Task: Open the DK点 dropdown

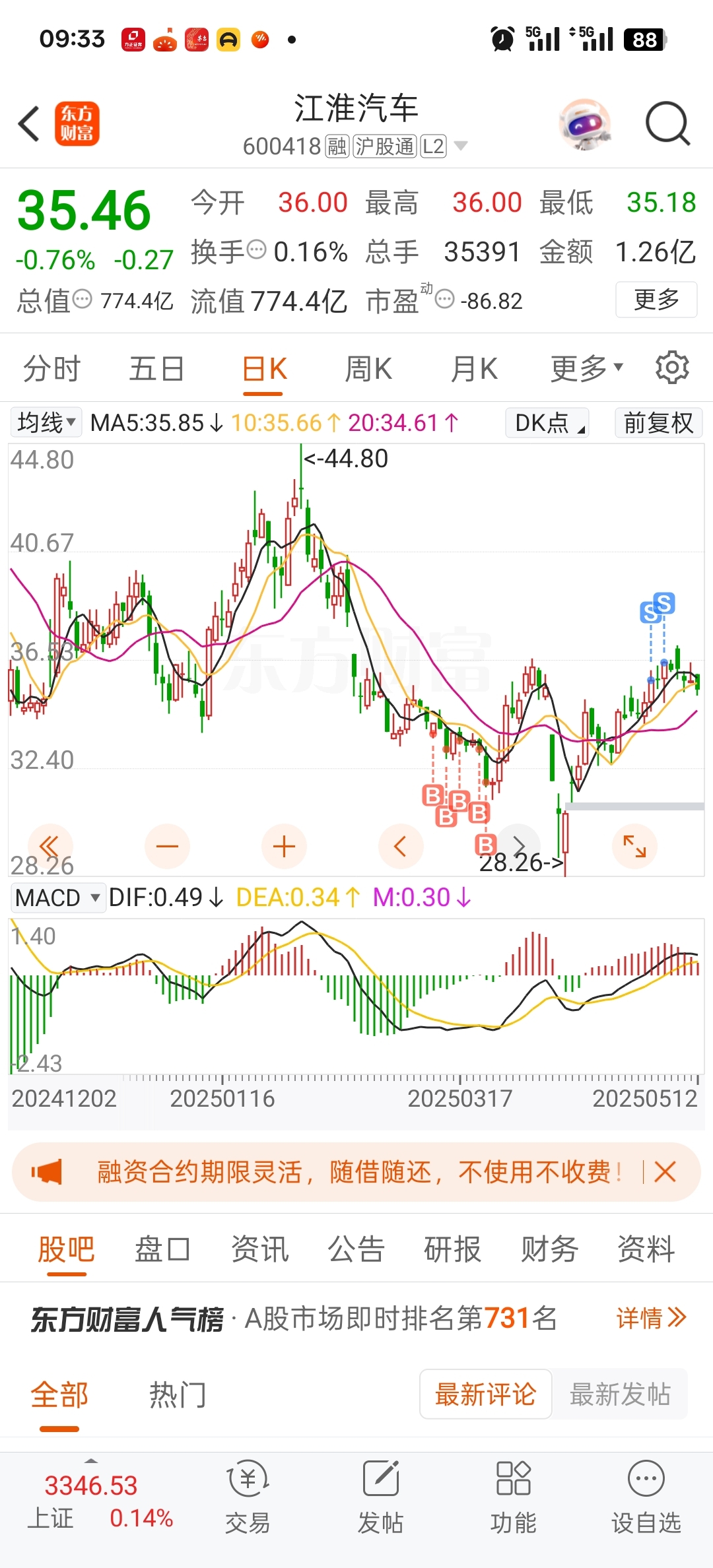Action: 547,422
